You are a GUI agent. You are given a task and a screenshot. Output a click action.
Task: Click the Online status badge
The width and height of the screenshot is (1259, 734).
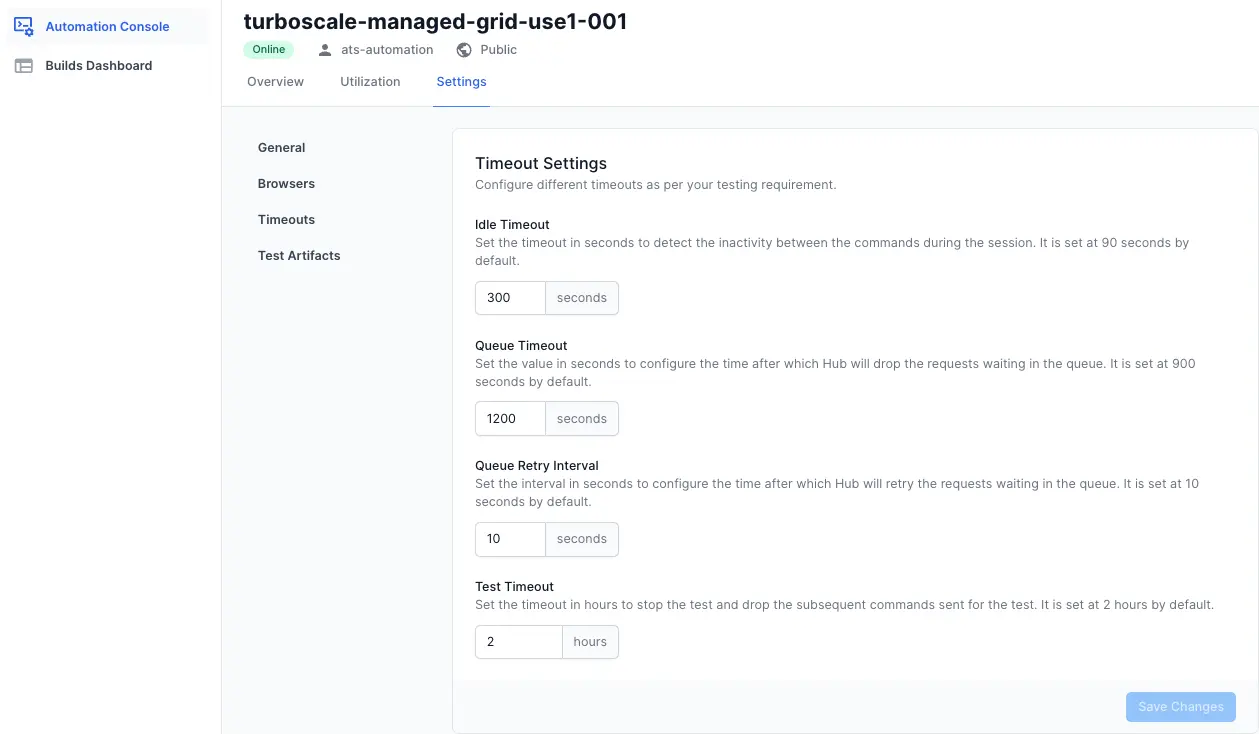[x=268, y=49]
